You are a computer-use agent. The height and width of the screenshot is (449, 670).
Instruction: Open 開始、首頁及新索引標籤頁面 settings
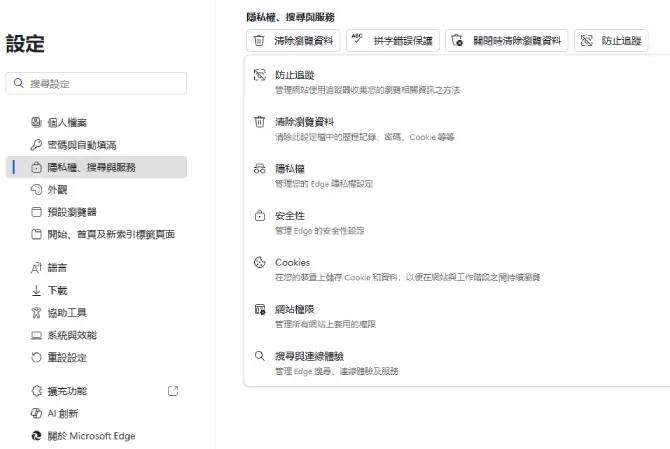(110, 234)
